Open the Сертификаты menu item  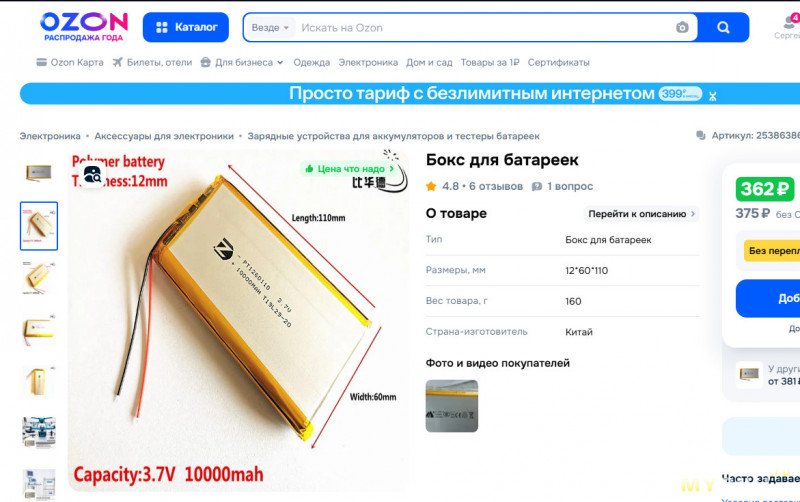[x=558, y=62]
